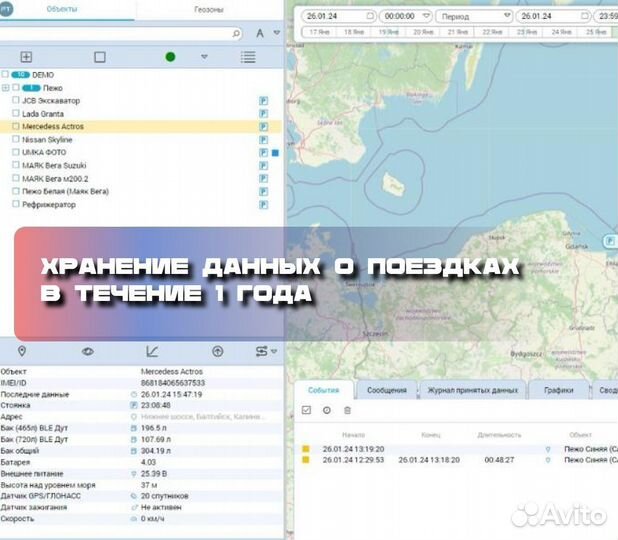The width and height of the screenshot is (618, 540).
Task: Toggle the eye visibility icon
Action: point(87,351)
